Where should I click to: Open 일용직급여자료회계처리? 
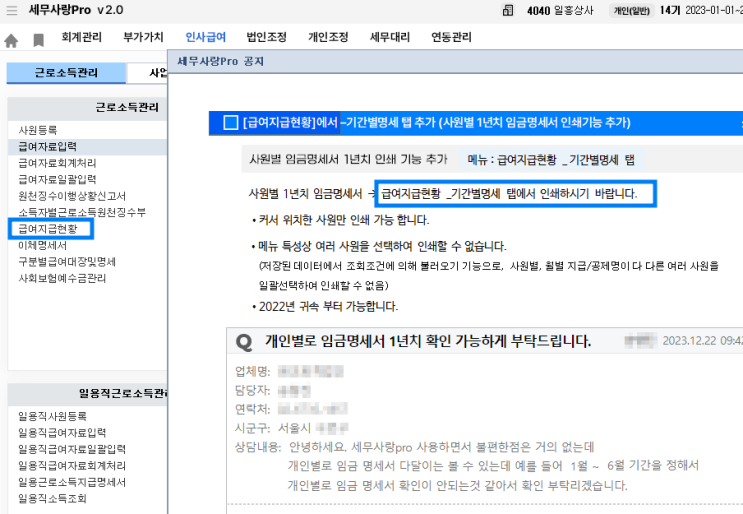click(x=72, y=465)
